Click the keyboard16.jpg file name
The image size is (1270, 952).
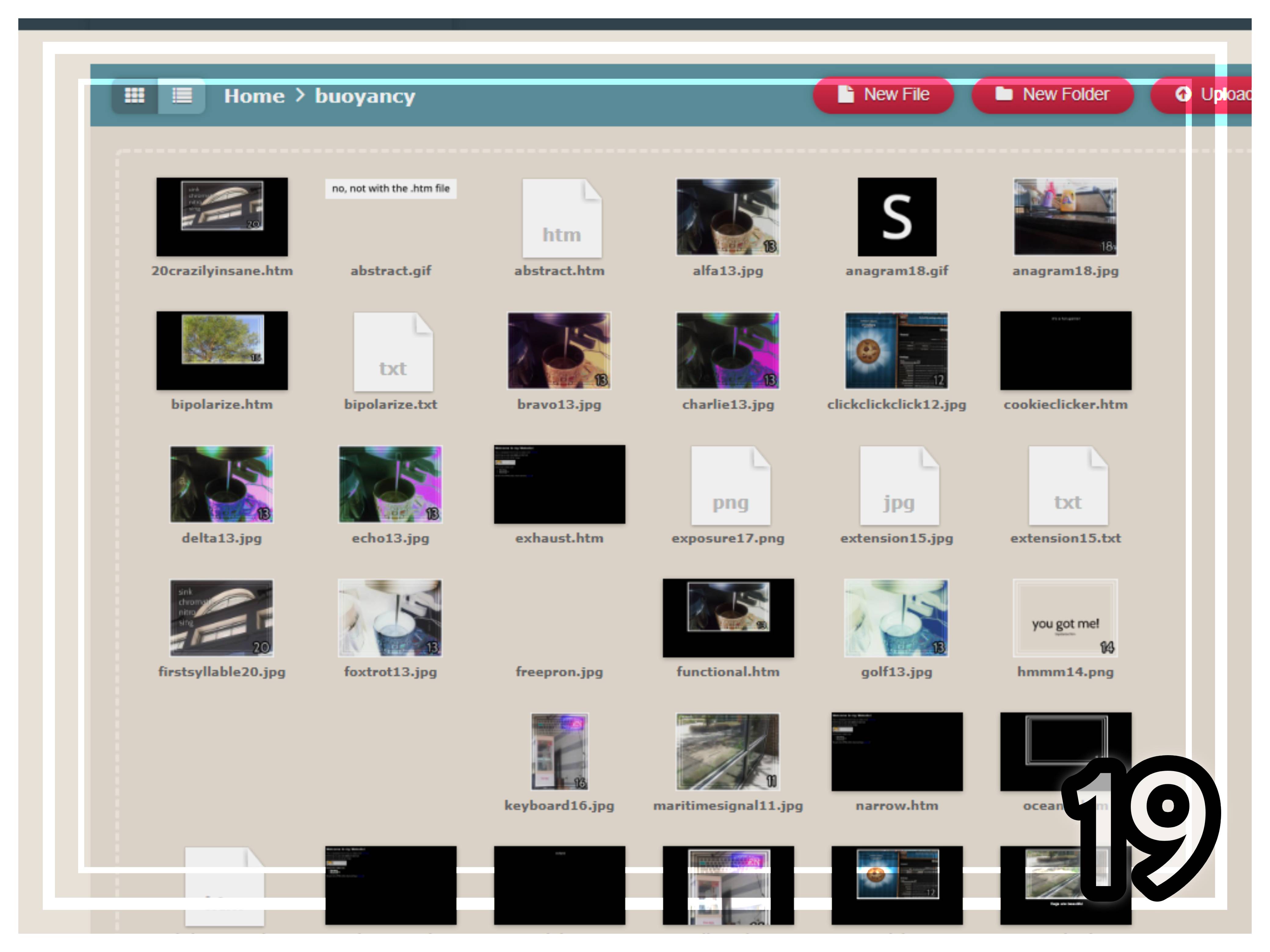[559, 806]
